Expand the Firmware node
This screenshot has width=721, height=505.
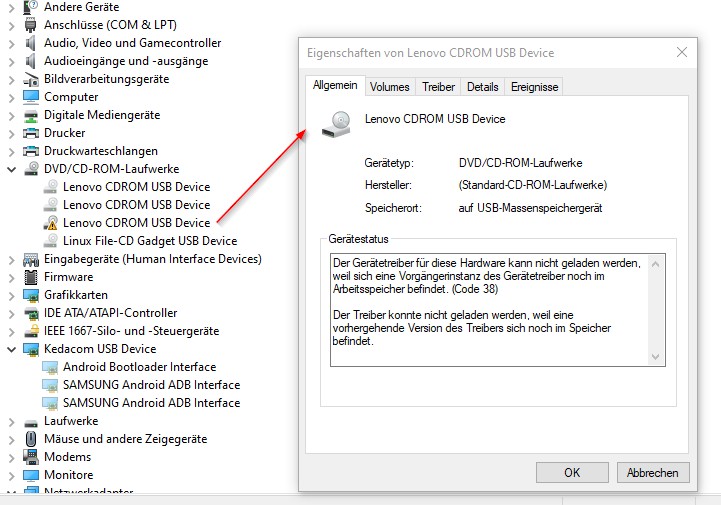[x=11, y=277]
